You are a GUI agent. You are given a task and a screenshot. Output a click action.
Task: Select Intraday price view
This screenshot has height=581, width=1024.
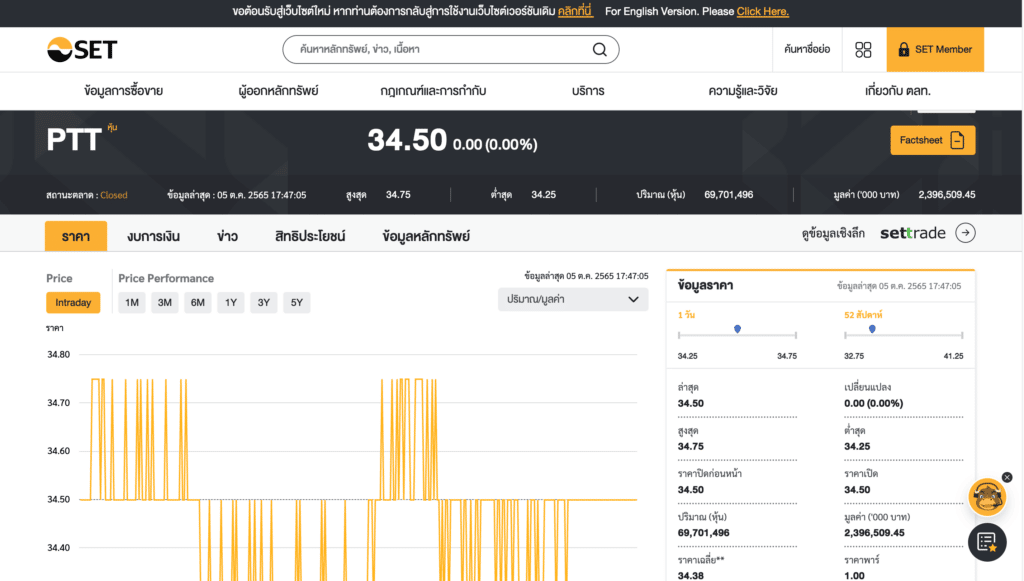pyautogui.click(x=73, y=302)
